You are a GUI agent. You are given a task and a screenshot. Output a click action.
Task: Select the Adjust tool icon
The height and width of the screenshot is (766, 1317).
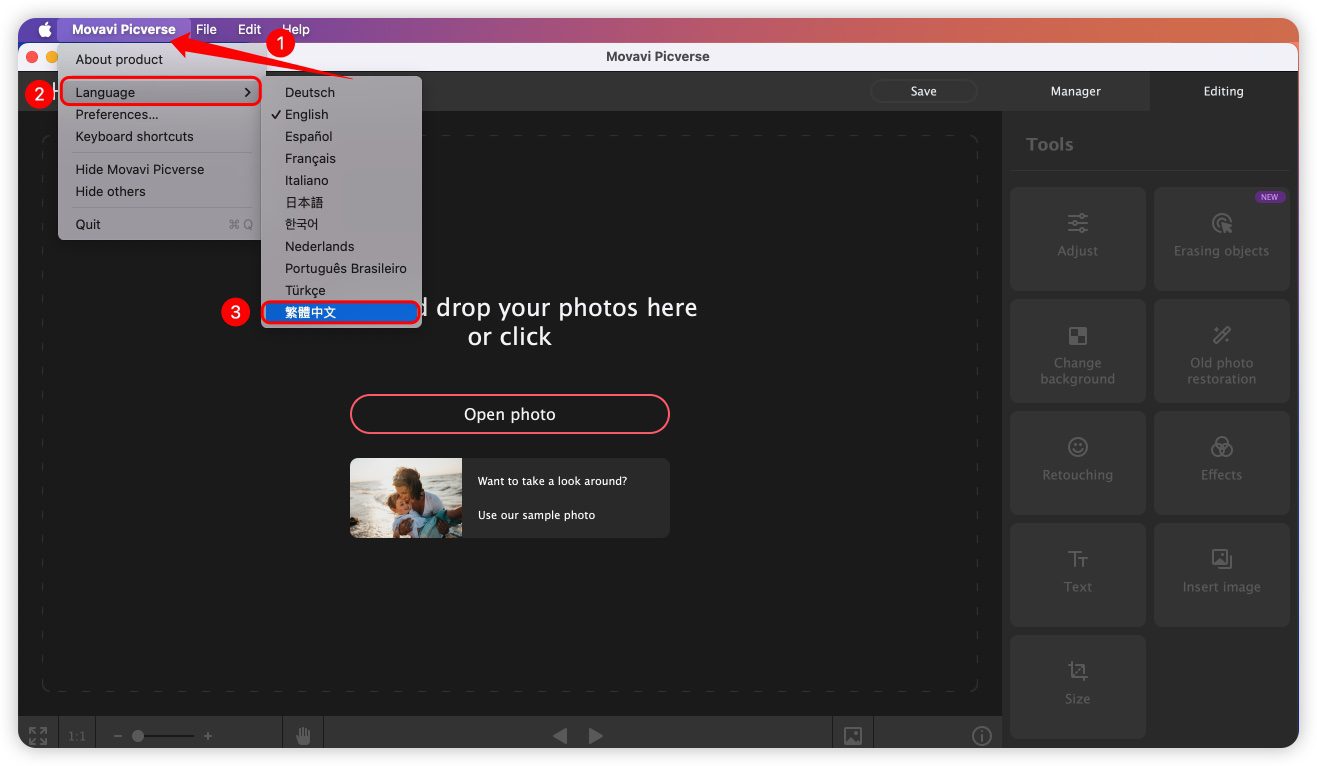coord(1077,224)
